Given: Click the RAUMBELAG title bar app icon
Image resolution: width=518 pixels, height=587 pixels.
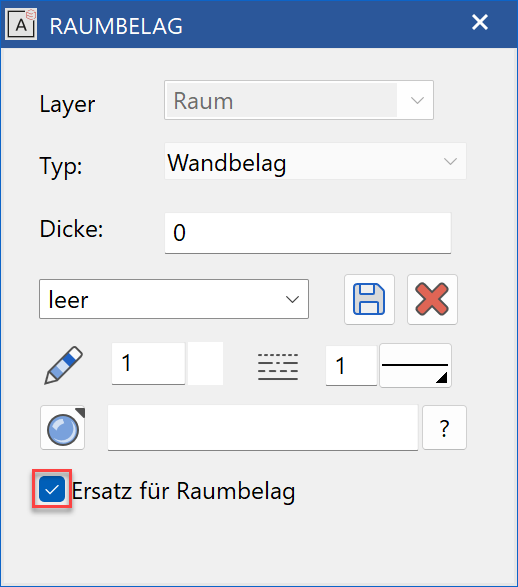Looking at the screenshot, I should point(21,25).
